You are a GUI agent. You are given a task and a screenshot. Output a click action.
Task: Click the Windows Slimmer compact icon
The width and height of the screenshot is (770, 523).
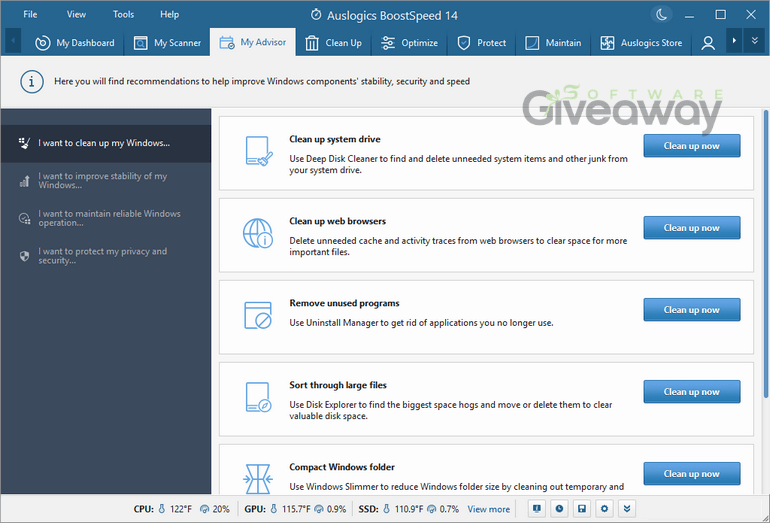(258, 479)
